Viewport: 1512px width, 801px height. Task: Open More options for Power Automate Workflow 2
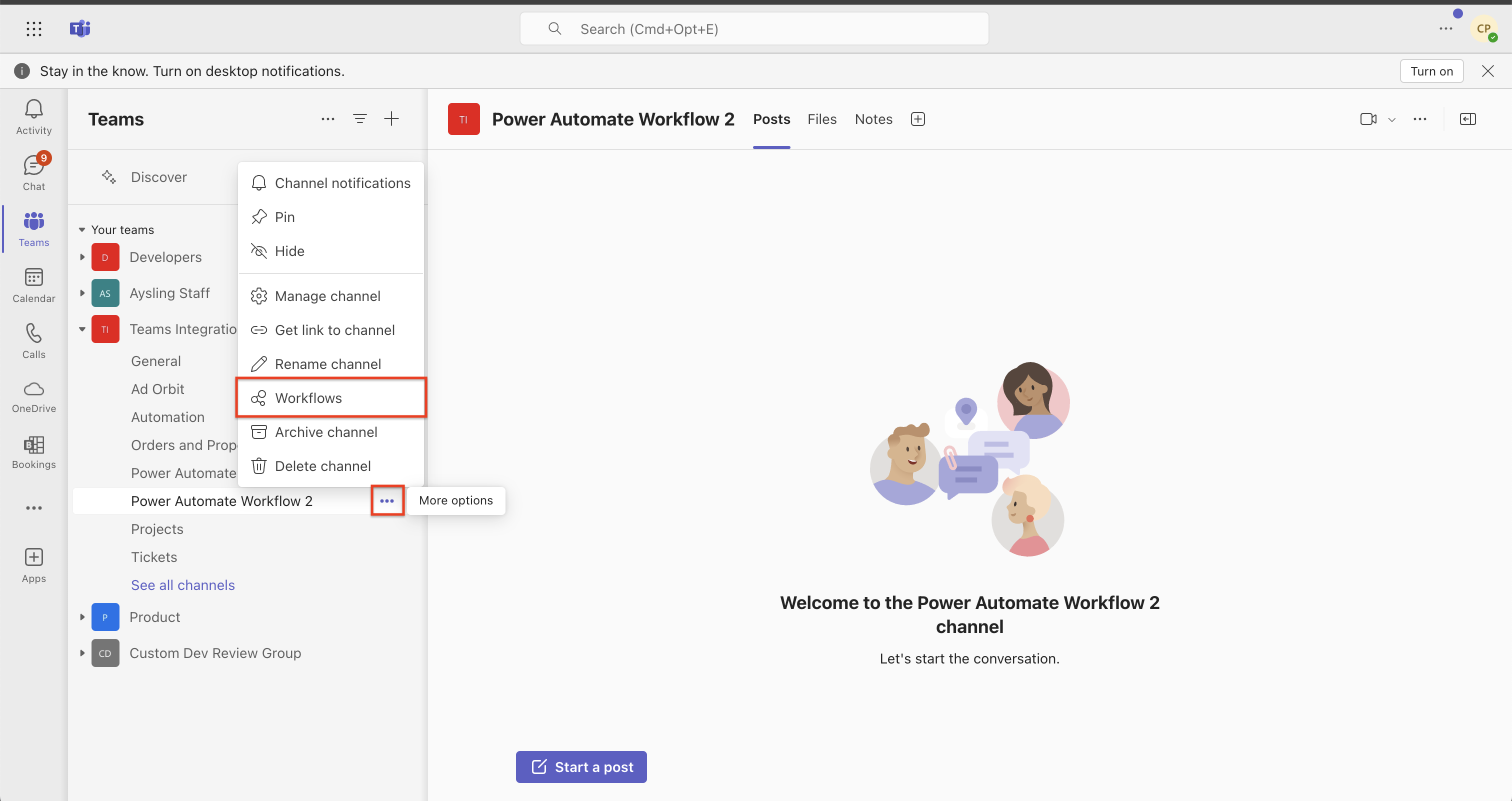387,500
